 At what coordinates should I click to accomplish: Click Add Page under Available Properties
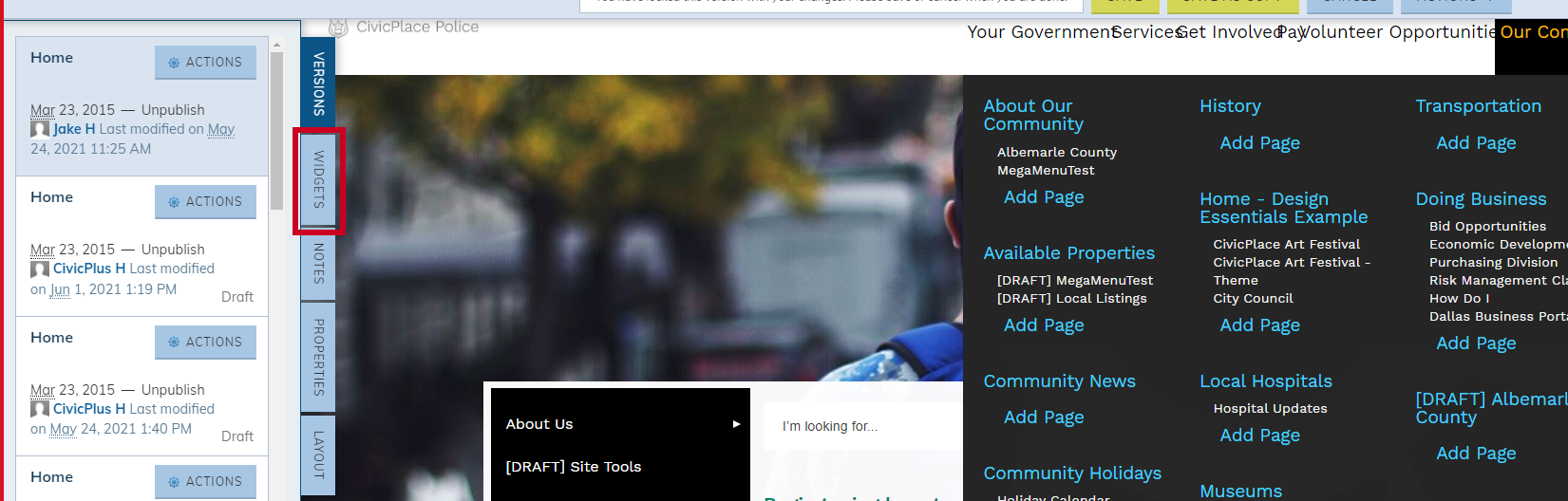click(1044, 325)
